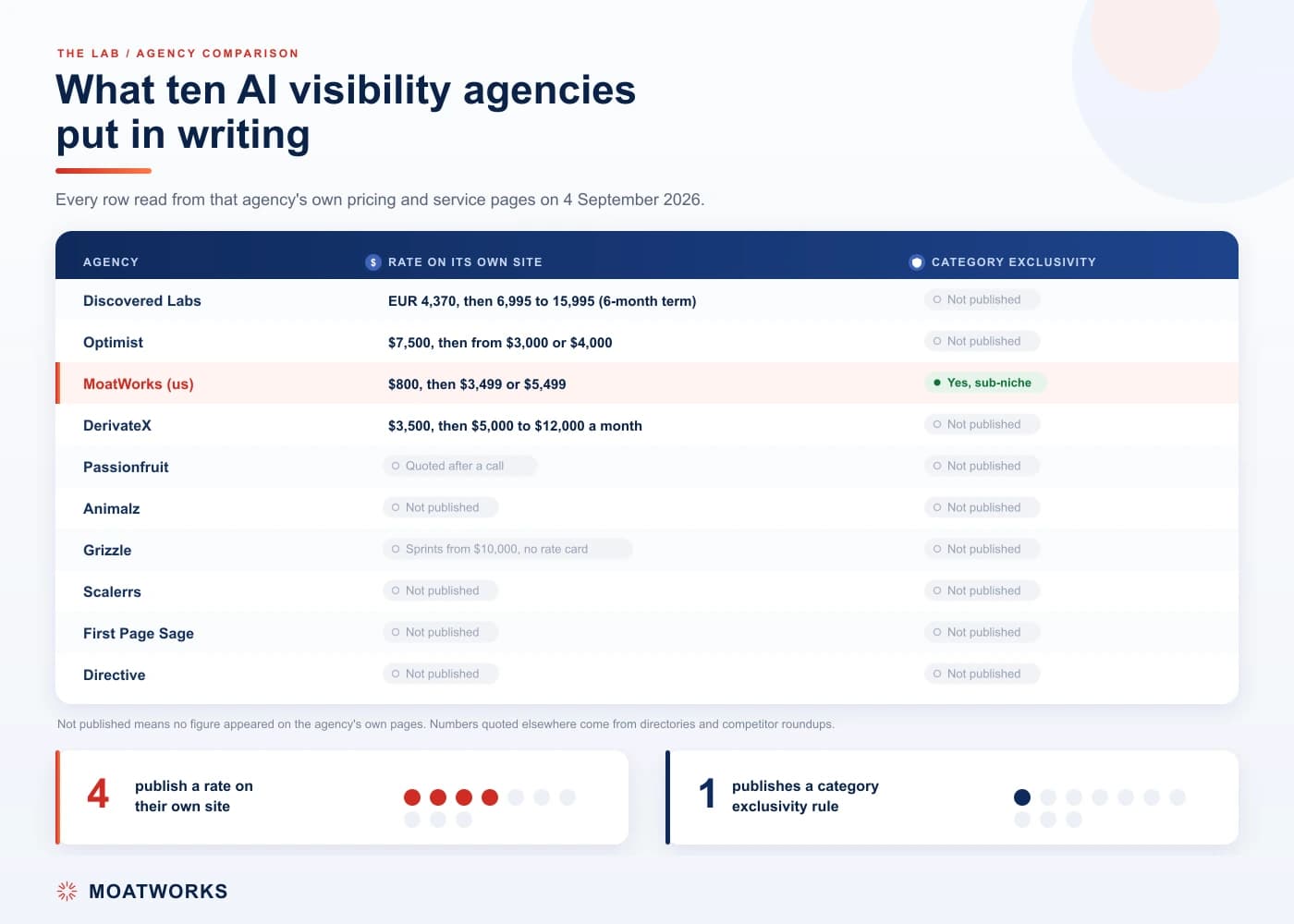Click the RATE ON ITS OWN SITE header
Viewport: 1294px width, 924px height.
pyautogui.click(x=465, y=262)
